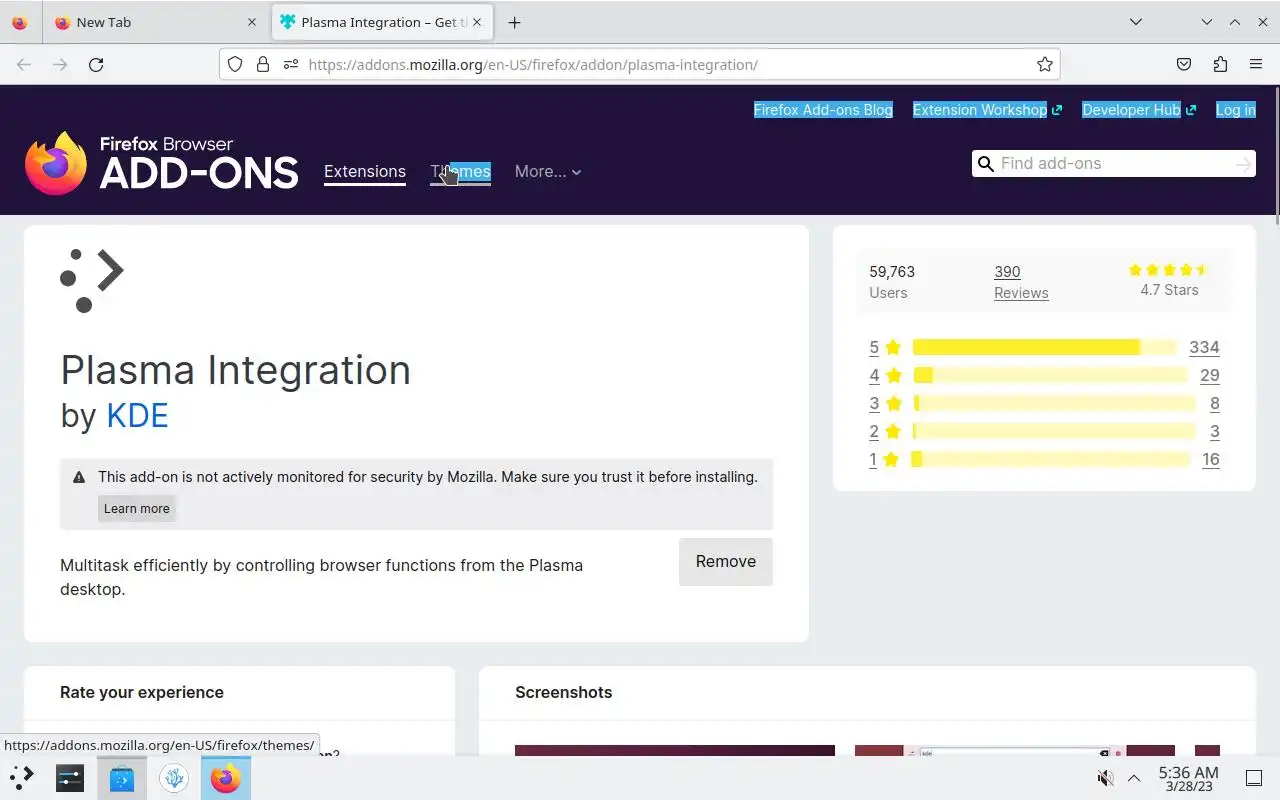Open the Firefox hamburger menu
Screen dimensions: 1280x800
tap(1256, 64)
